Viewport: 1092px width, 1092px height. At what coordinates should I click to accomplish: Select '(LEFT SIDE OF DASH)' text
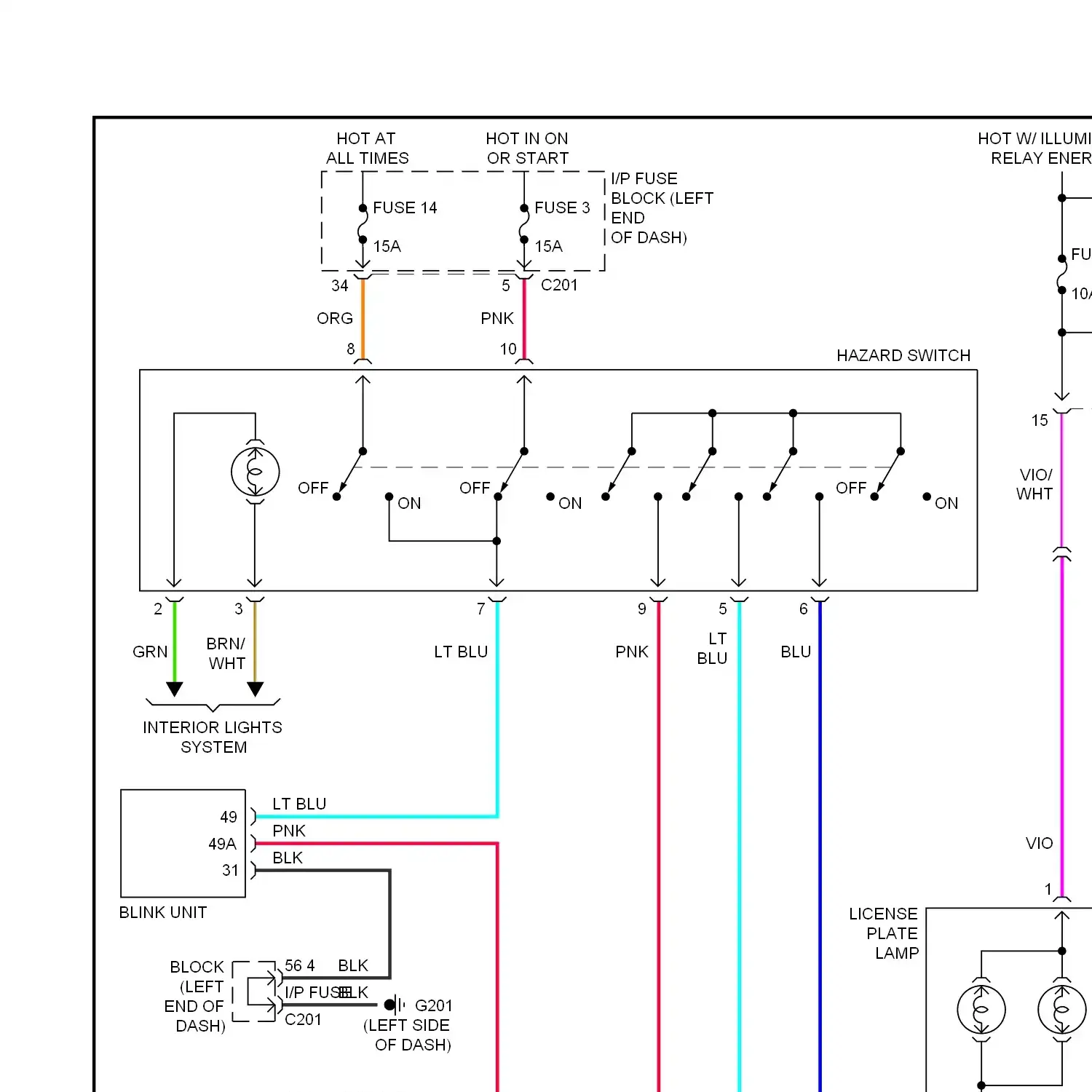tap(408, 1034)
